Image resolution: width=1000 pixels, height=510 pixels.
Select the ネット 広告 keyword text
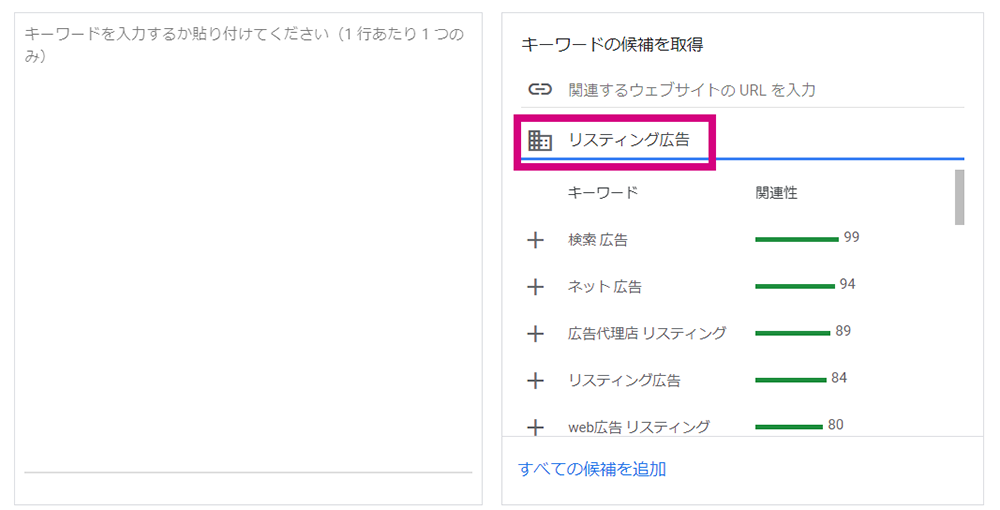[605, 287]
